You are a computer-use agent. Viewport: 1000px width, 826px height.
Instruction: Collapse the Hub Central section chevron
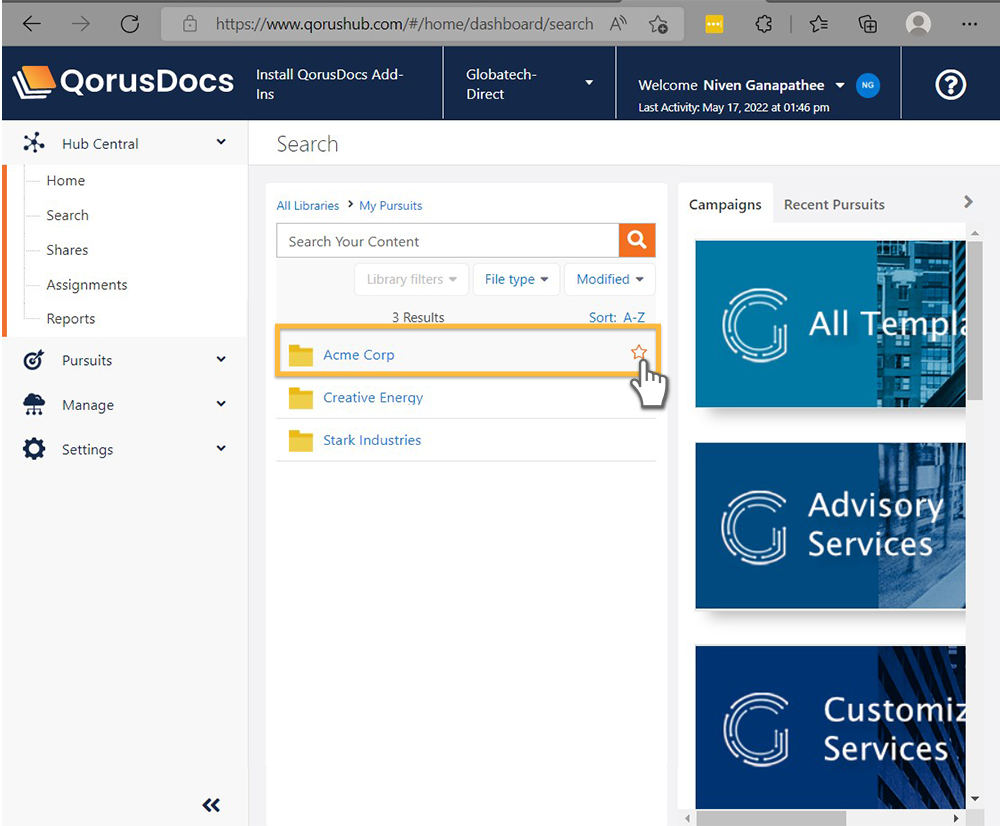tap(221, 142)
